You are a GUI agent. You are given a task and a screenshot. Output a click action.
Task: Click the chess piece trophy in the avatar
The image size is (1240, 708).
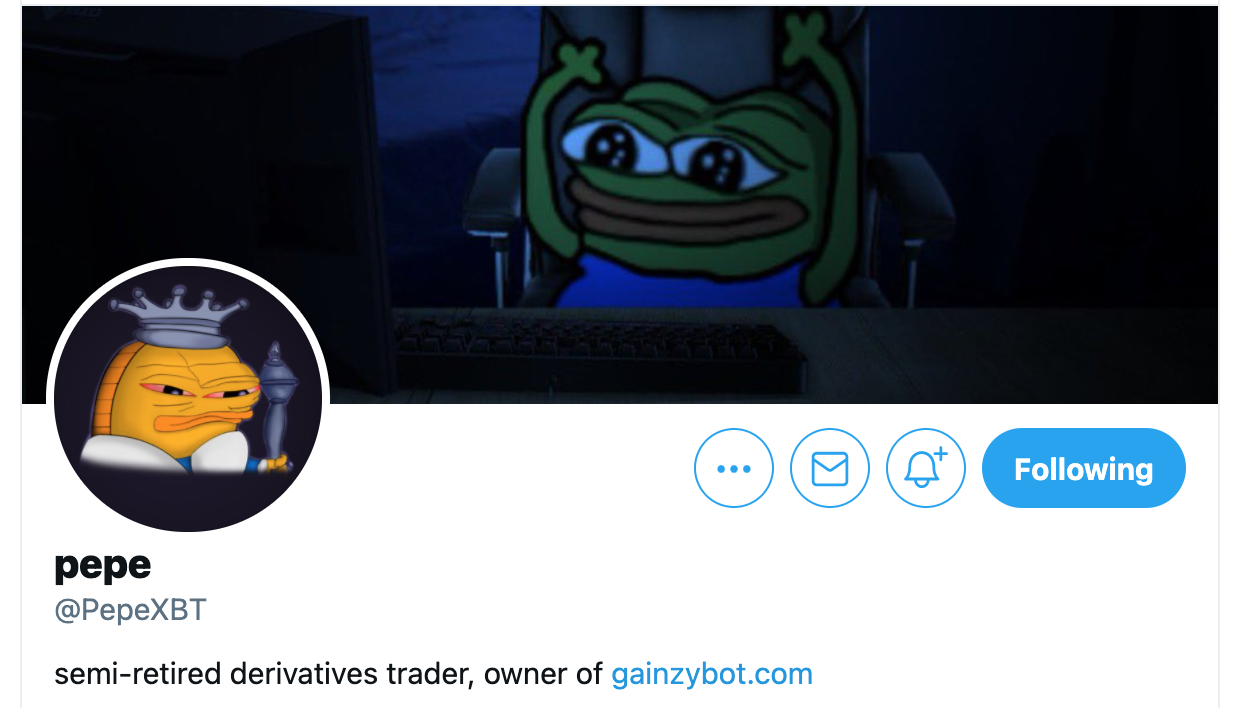pos(273,405)
